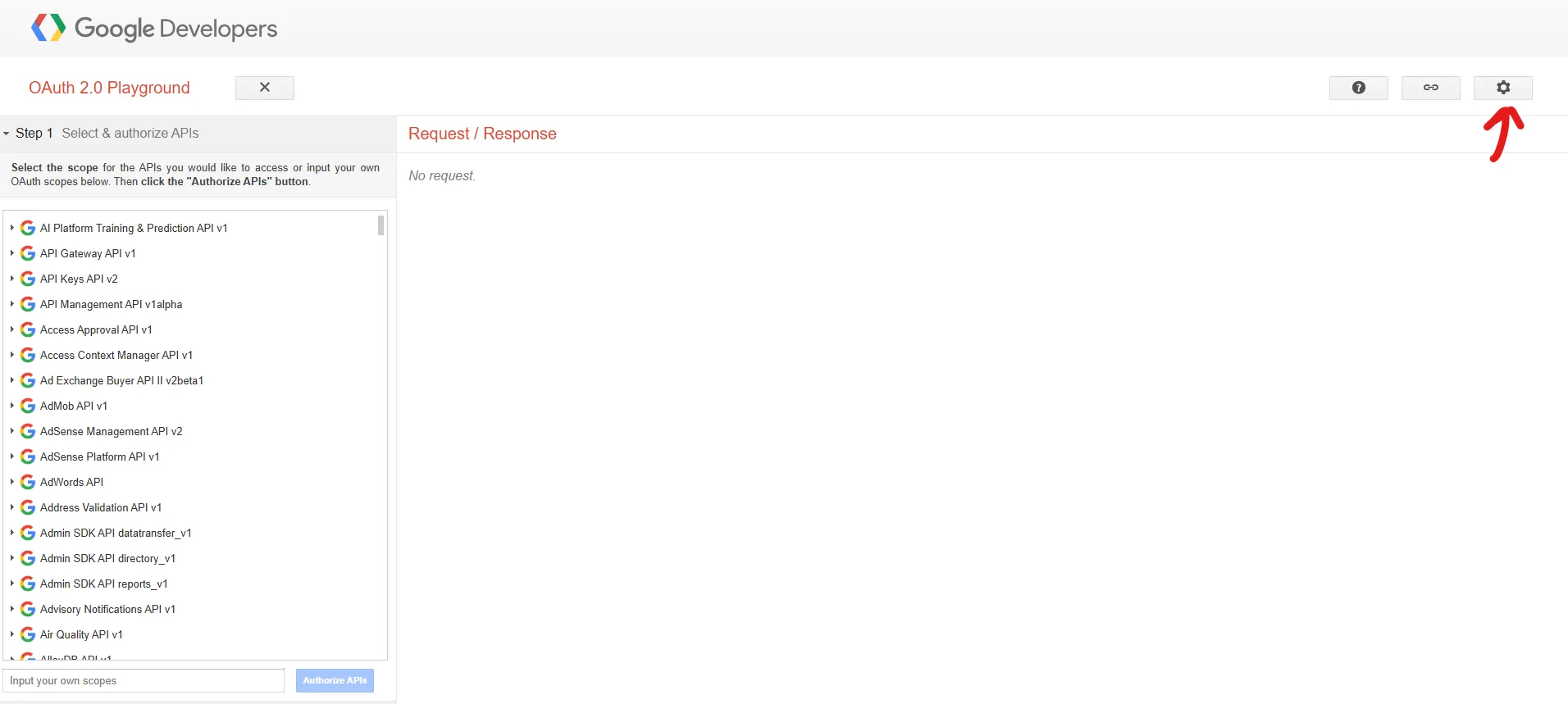
Task: Click Google icon beside AdSense Management API v2
Action: click(x=28, y=431)
